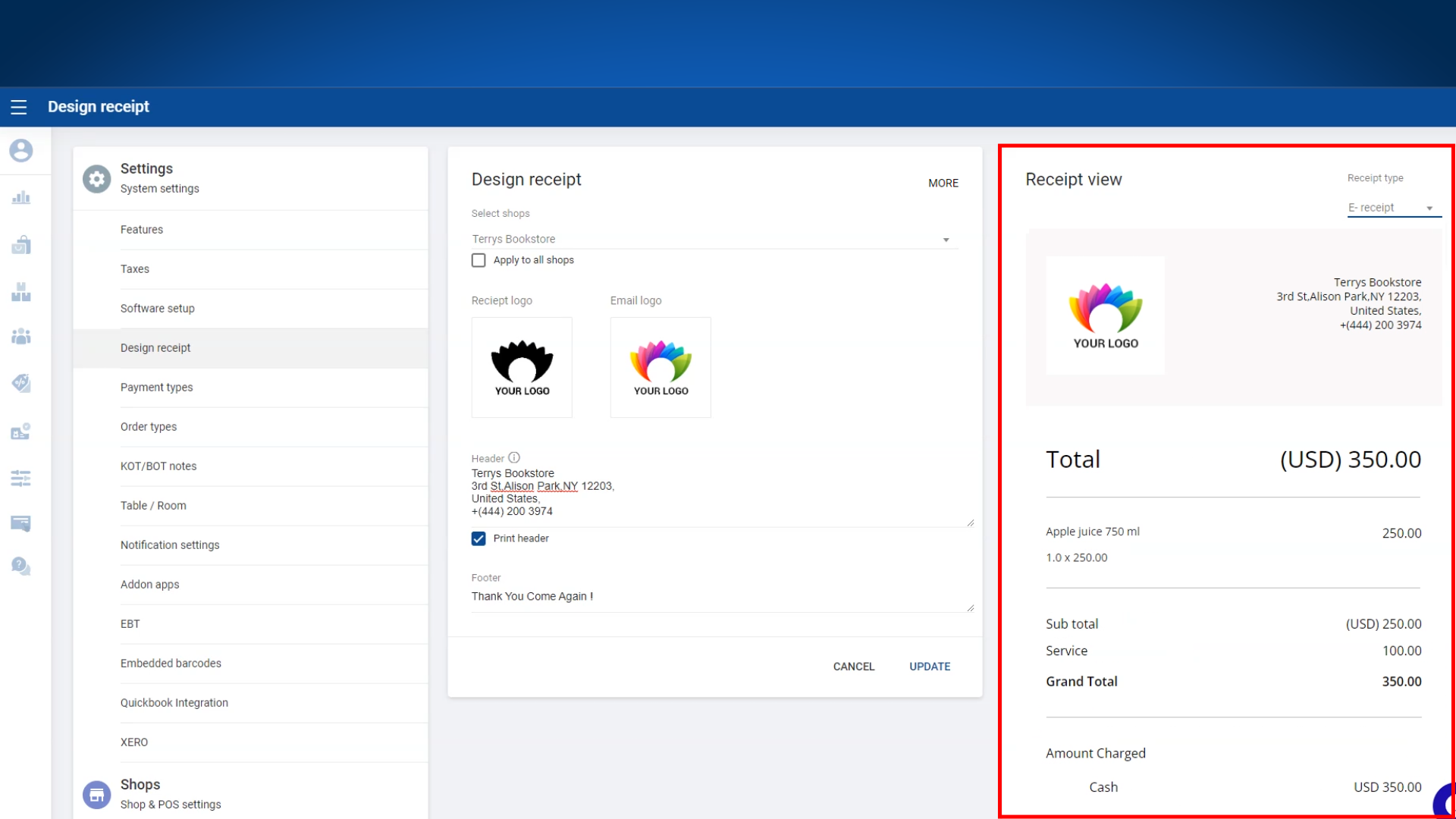Select Taxes in settings list
1456x819 pixels.
click(135, 269)
